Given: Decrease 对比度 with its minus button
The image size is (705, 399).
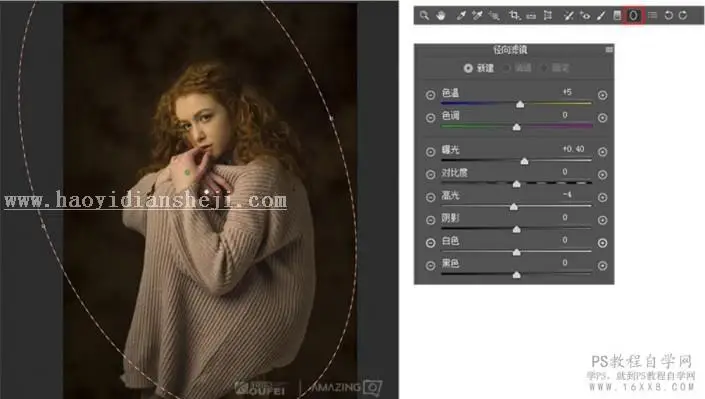Looking at the screenshot, I should coord(430,175).
